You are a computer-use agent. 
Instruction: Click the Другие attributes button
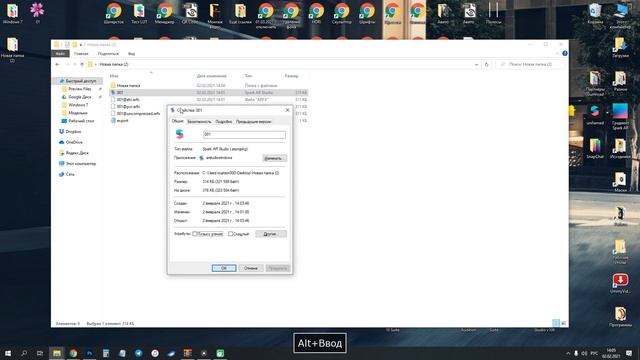271,234
